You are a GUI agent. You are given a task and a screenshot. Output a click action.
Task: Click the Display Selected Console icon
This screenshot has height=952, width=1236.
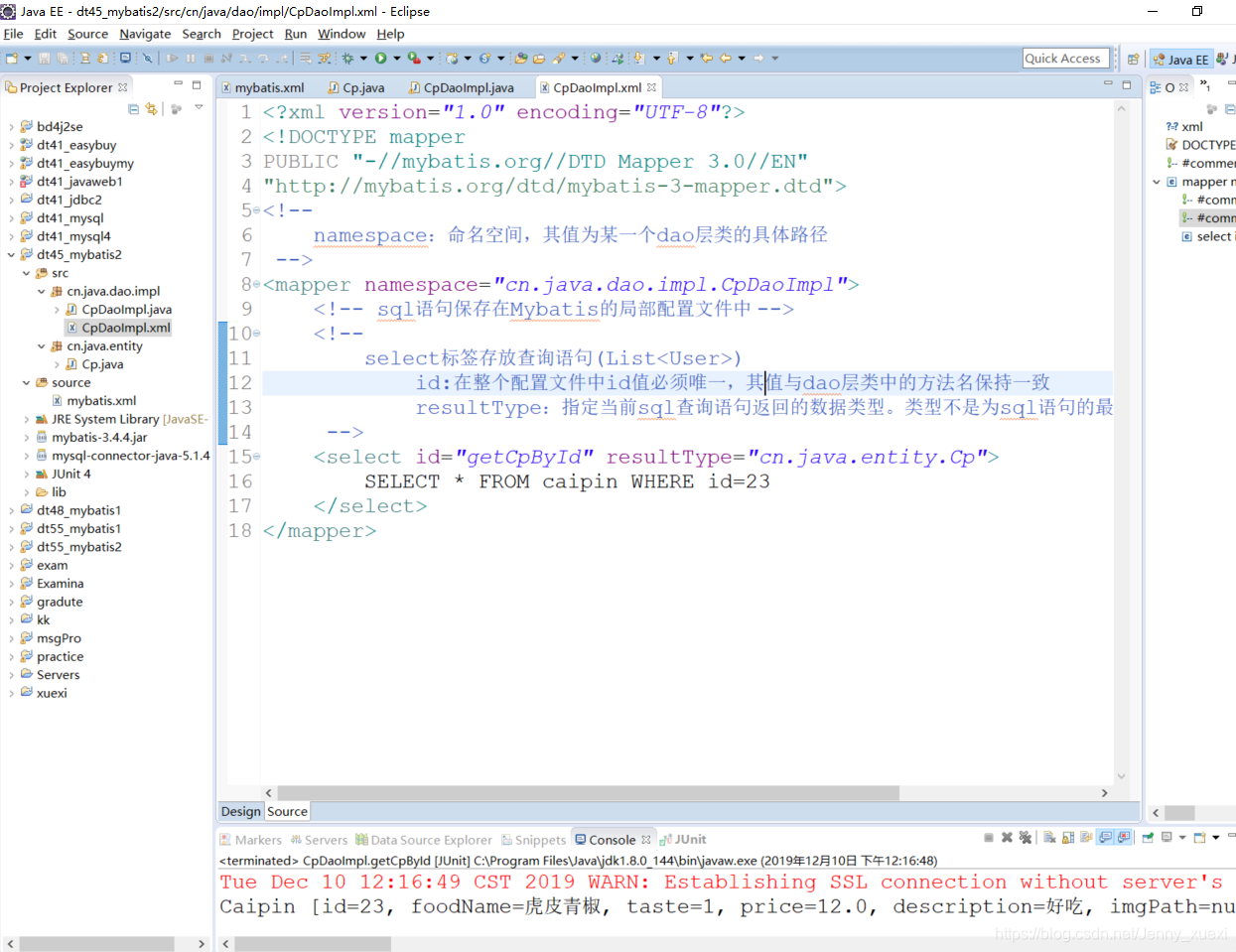1167,838
